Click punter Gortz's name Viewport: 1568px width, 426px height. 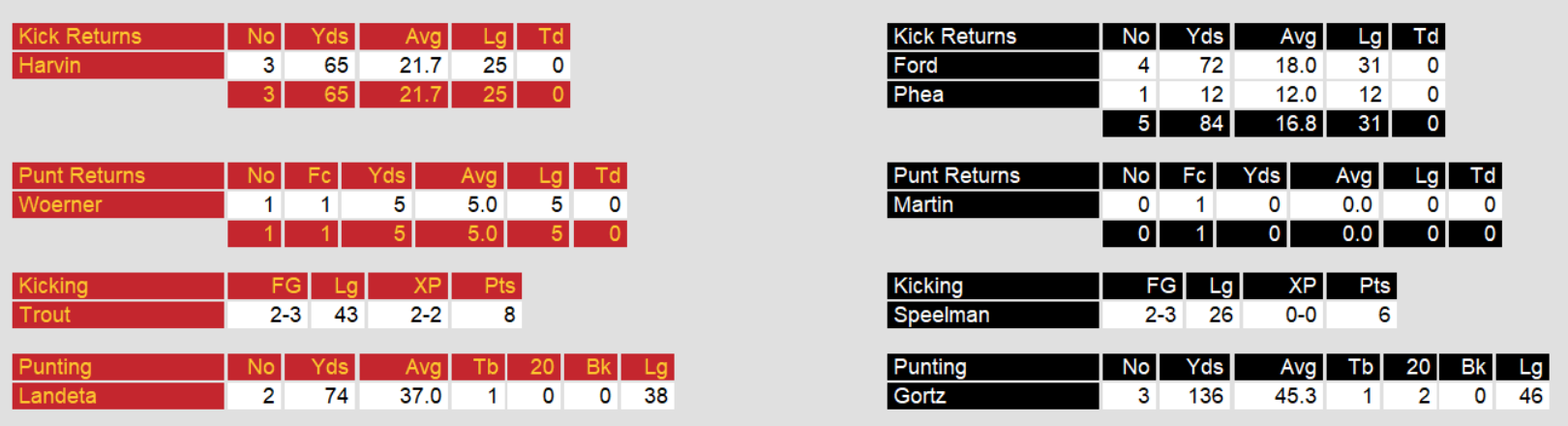(920, 396)
